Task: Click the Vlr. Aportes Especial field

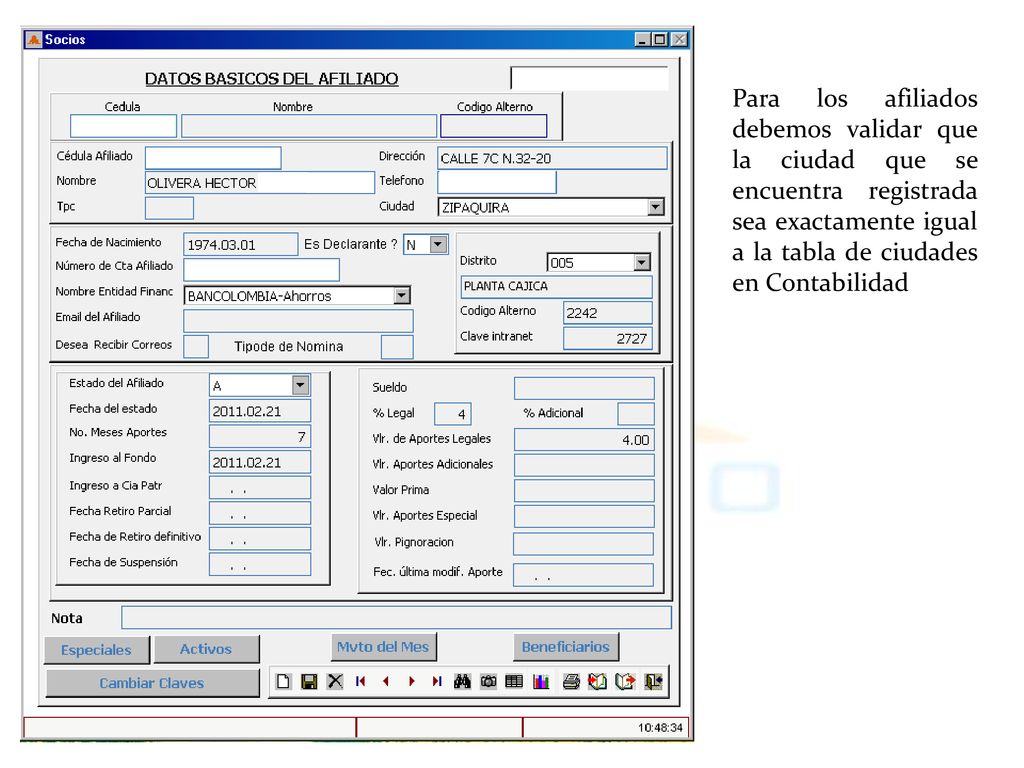Action: [584, 516]
